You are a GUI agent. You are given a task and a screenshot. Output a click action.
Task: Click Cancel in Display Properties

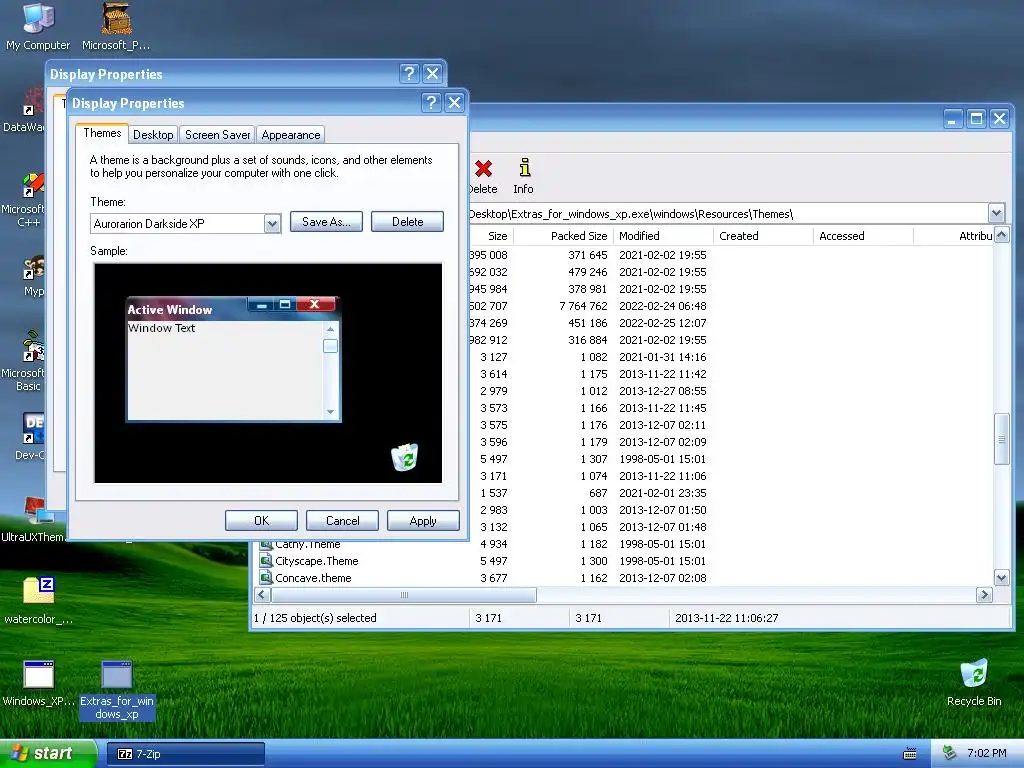342,520
